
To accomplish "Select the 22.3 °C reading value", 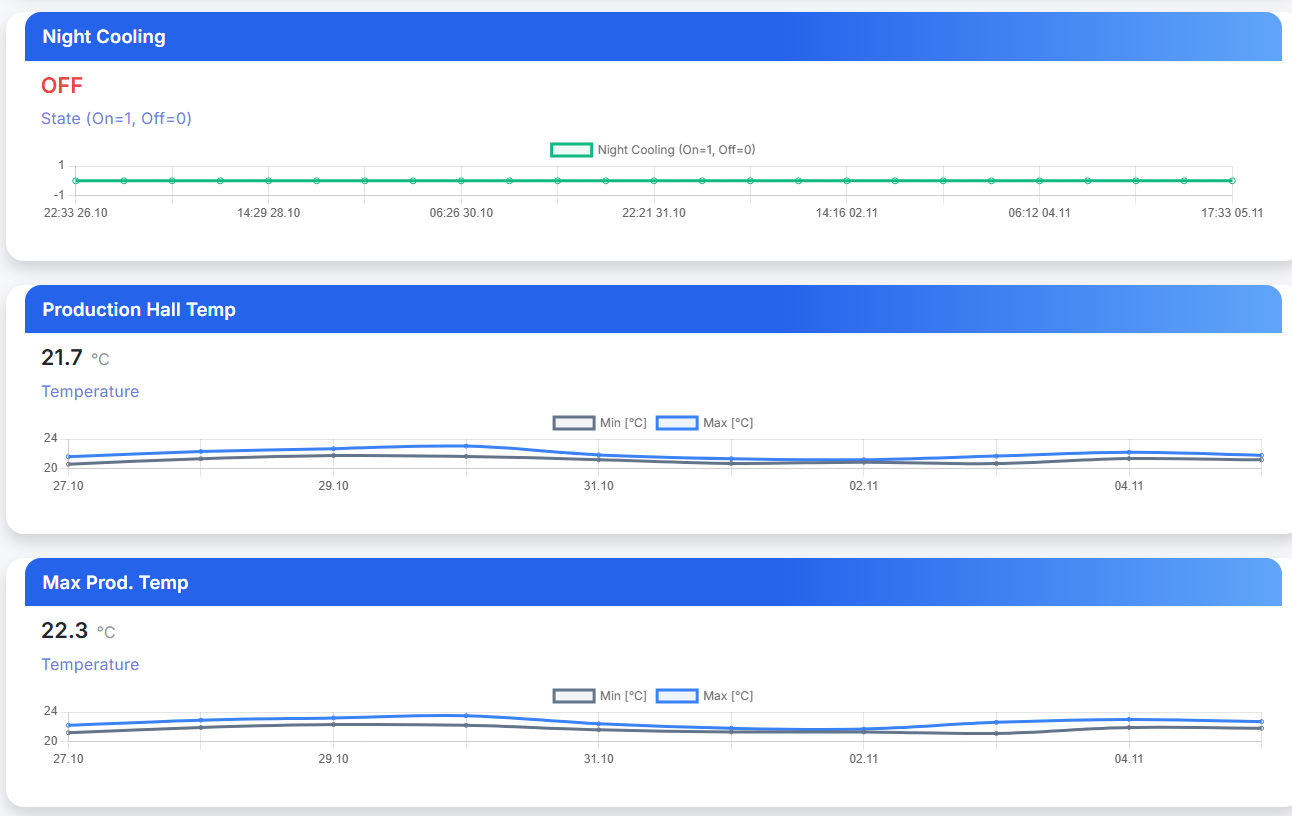I will [x=65, y=631].
